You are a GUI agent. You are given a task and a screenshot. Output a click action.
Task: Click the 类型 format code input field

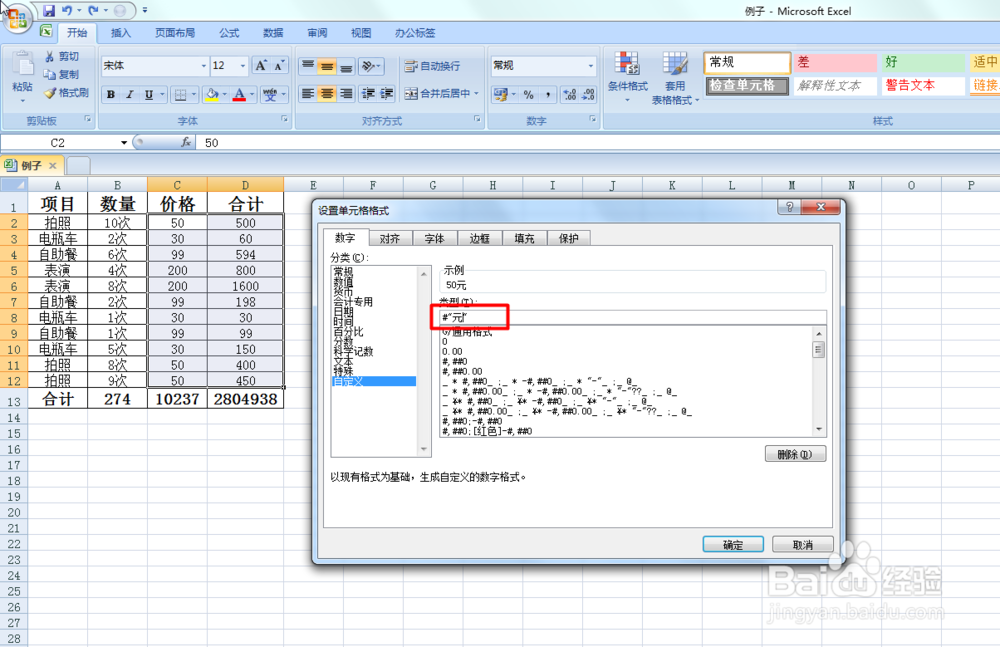coord(633,318)
